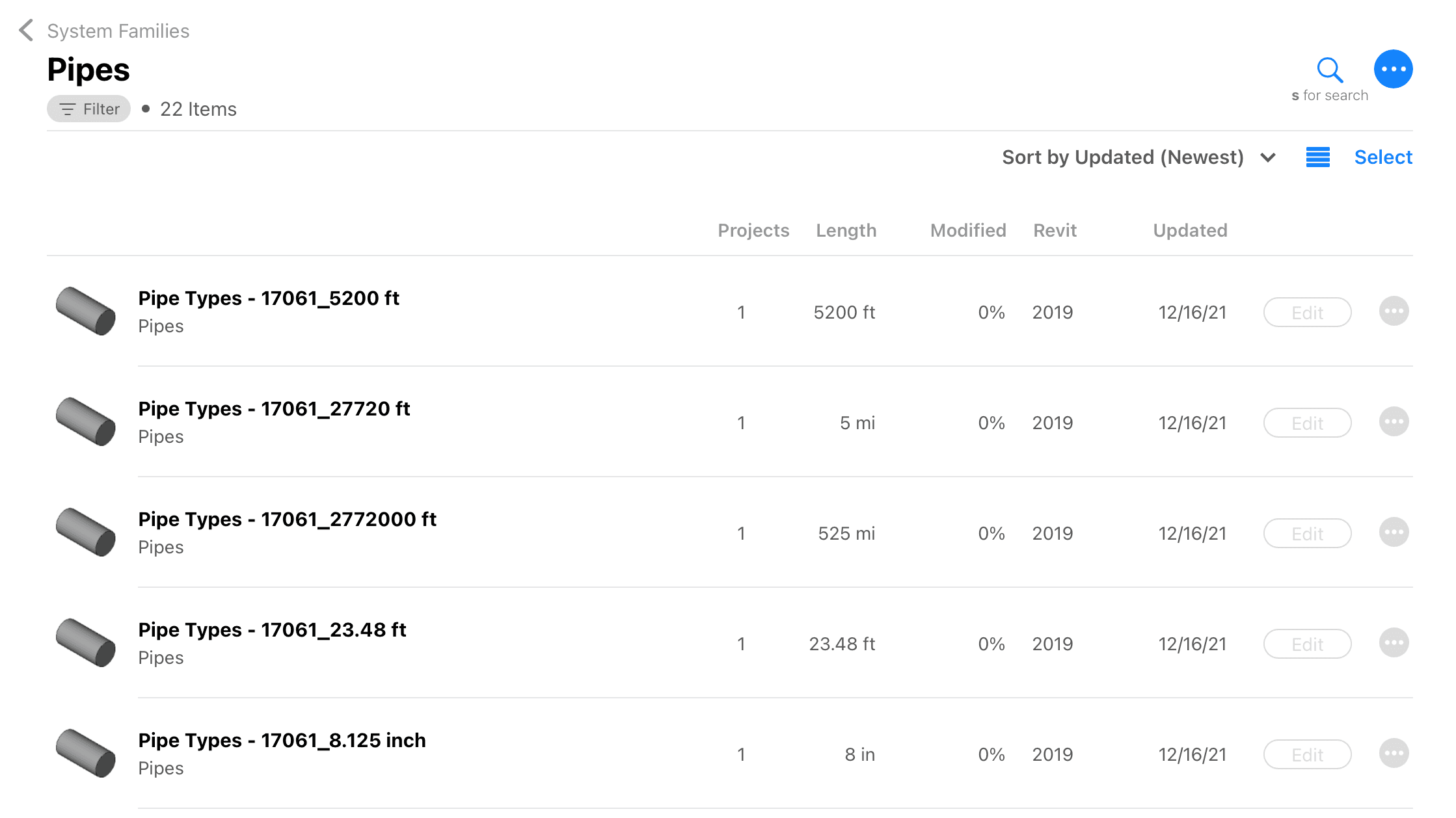Go to System Families breadcrumb

(x=118, y=31)
